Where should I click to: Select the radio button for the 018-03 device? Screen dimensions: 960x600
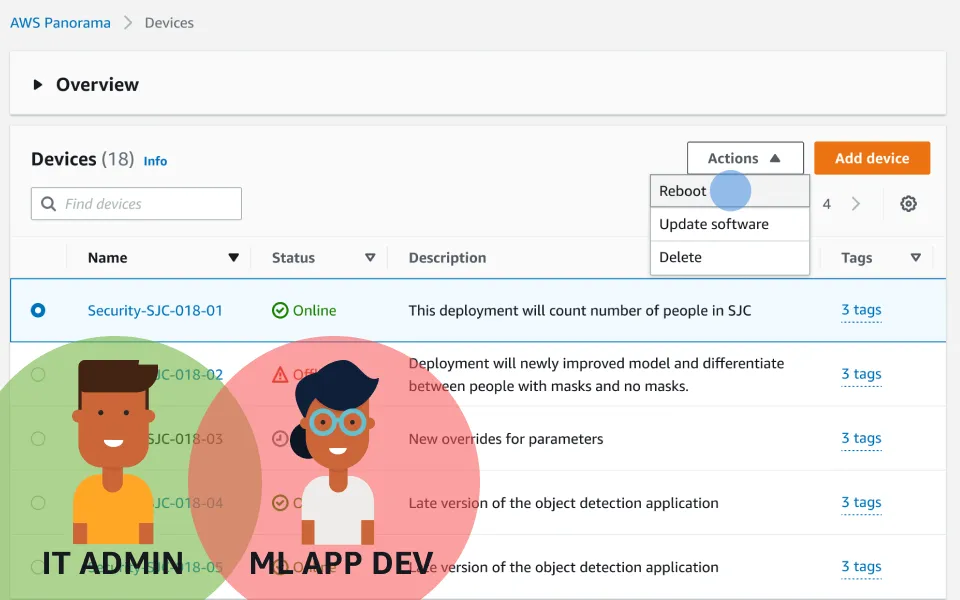click(x=38, y=438)
